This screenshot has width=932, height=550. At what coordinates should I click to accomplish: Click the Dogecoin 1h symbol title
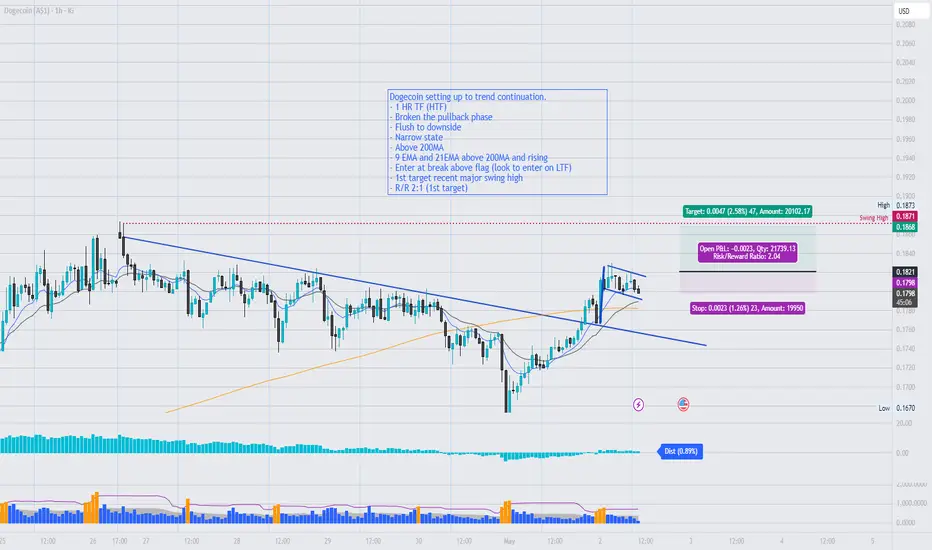click(39, 11)
